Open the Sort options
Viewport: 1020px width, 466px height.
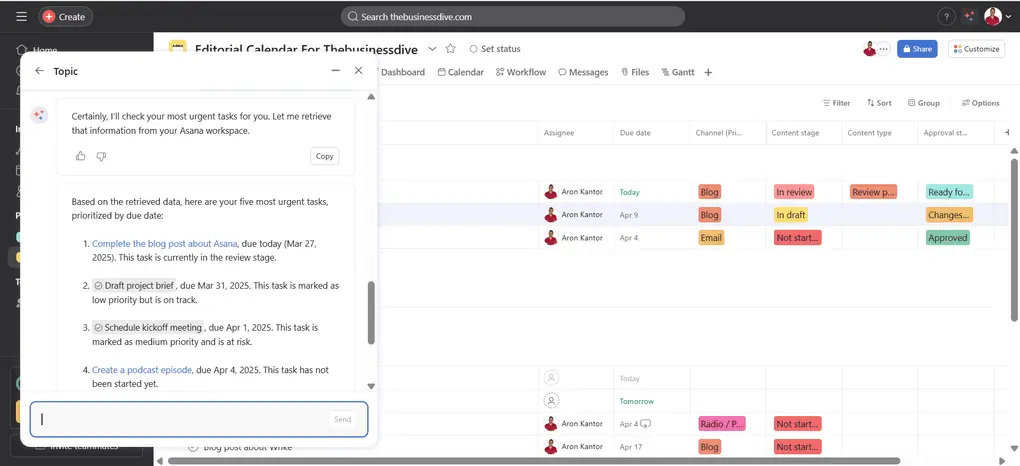879,103
